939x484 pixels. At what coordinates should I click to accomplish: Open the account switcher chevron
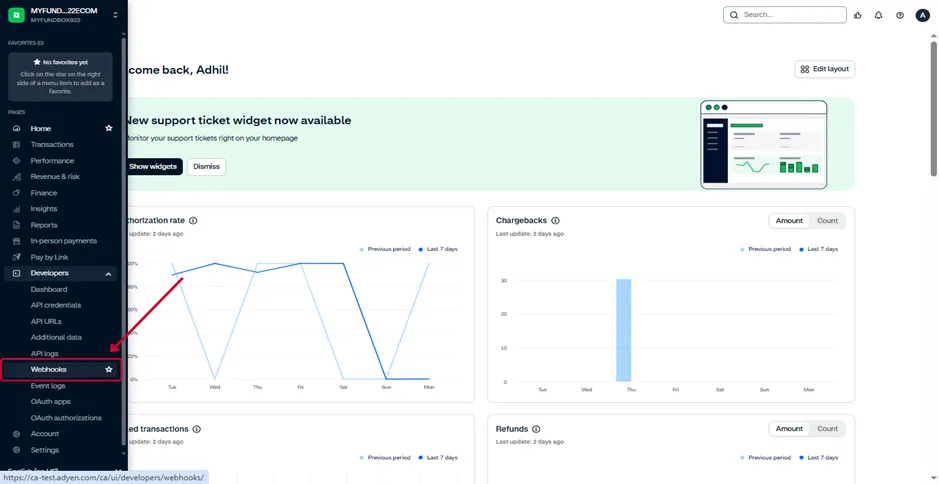116,15
